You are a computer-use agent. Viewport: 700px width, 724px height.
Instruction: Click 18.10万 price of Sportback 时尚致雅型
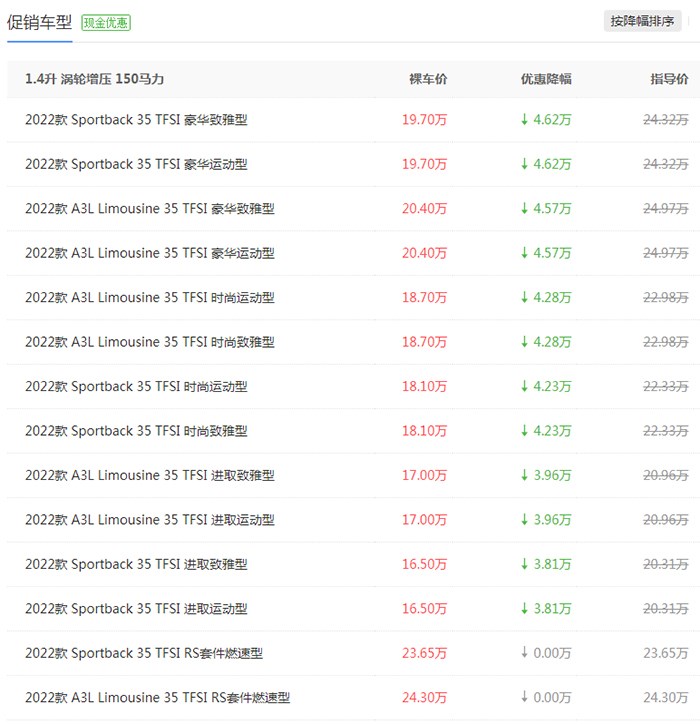coord(424,431)
